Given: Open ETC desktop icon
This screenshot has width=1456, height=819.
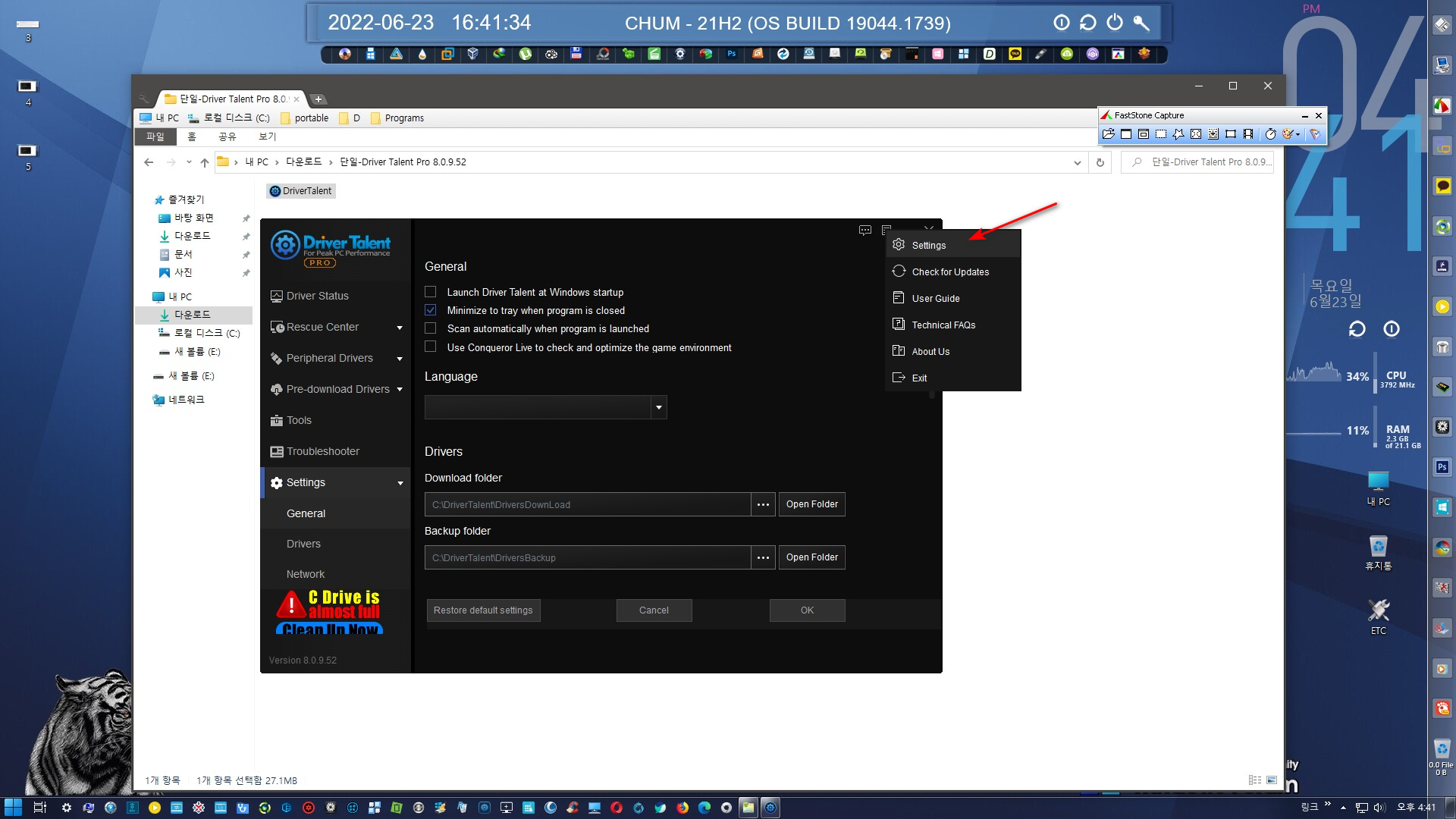Looking at the screenshot, I should pyautogui.click(x=1378, y=617).
